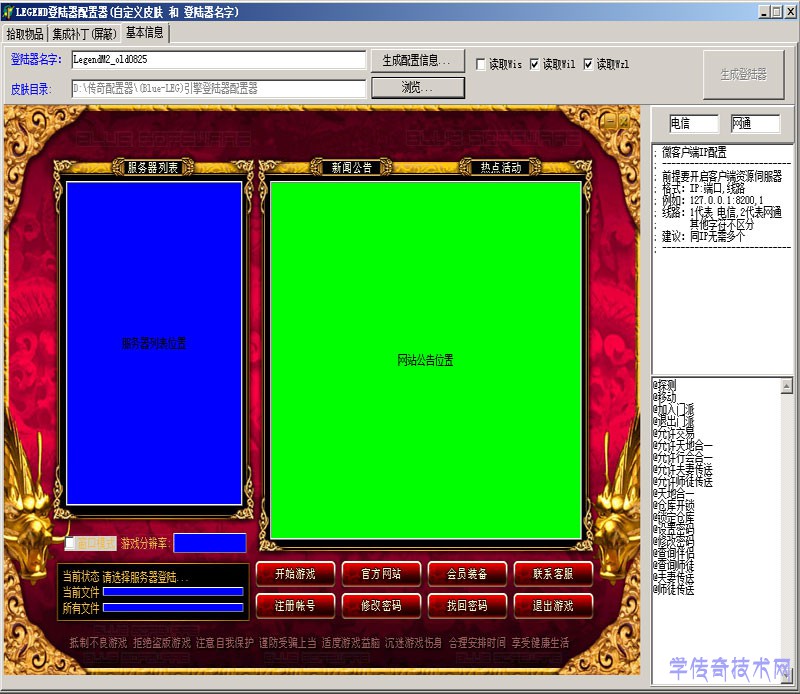Click the 官方网站 official site button
800x694 pixels.
pos(381,574)
